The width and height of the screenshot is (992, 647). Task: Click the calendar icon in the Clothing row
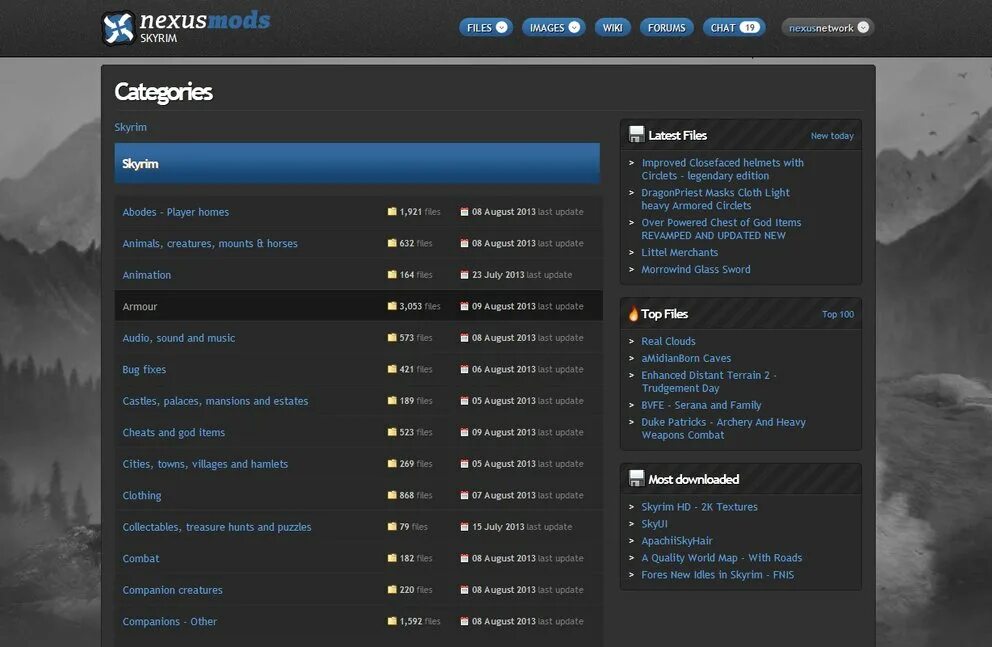click(464, 495)
